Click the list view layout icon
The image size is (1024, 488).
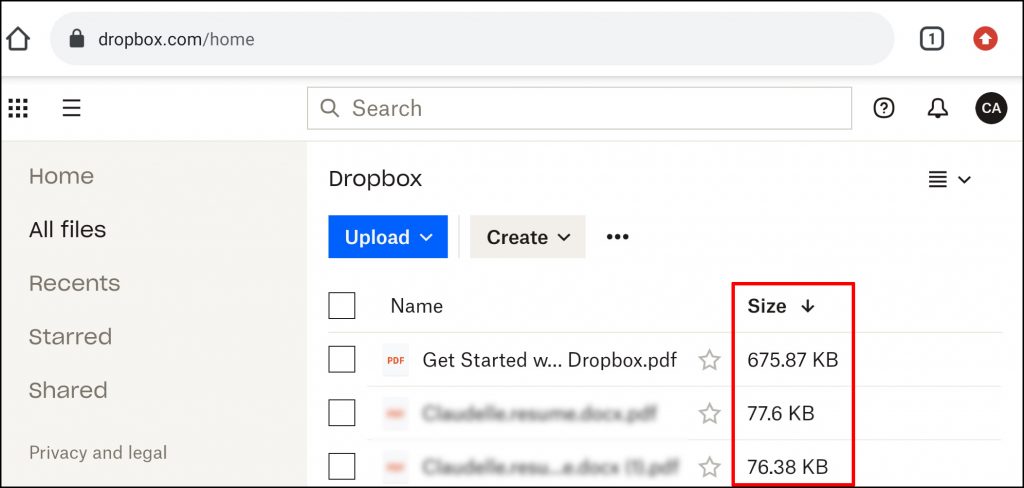(938, 179)
